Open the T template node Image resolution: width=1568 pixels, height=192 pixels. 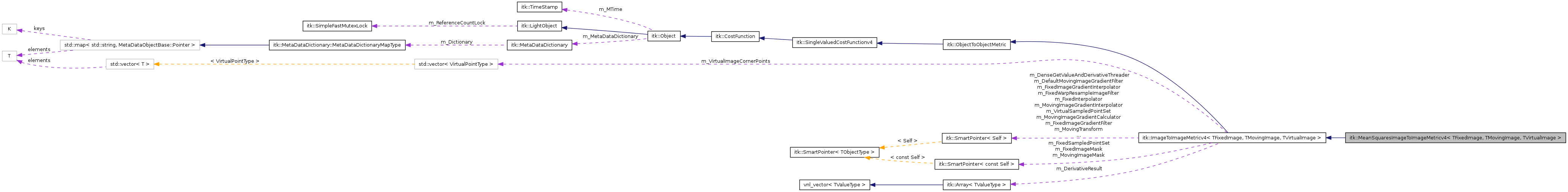(9, 56)
